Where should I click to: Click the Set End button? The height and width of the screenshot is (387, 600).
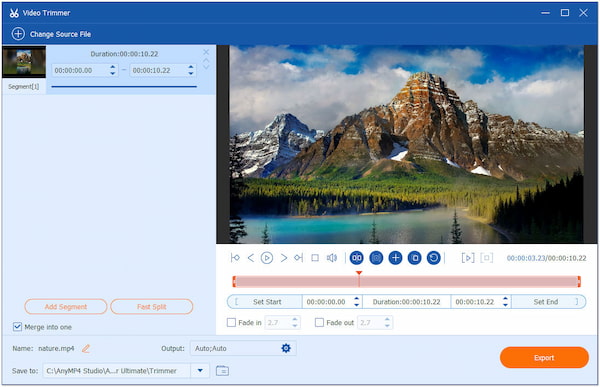[x=549, y=302]
